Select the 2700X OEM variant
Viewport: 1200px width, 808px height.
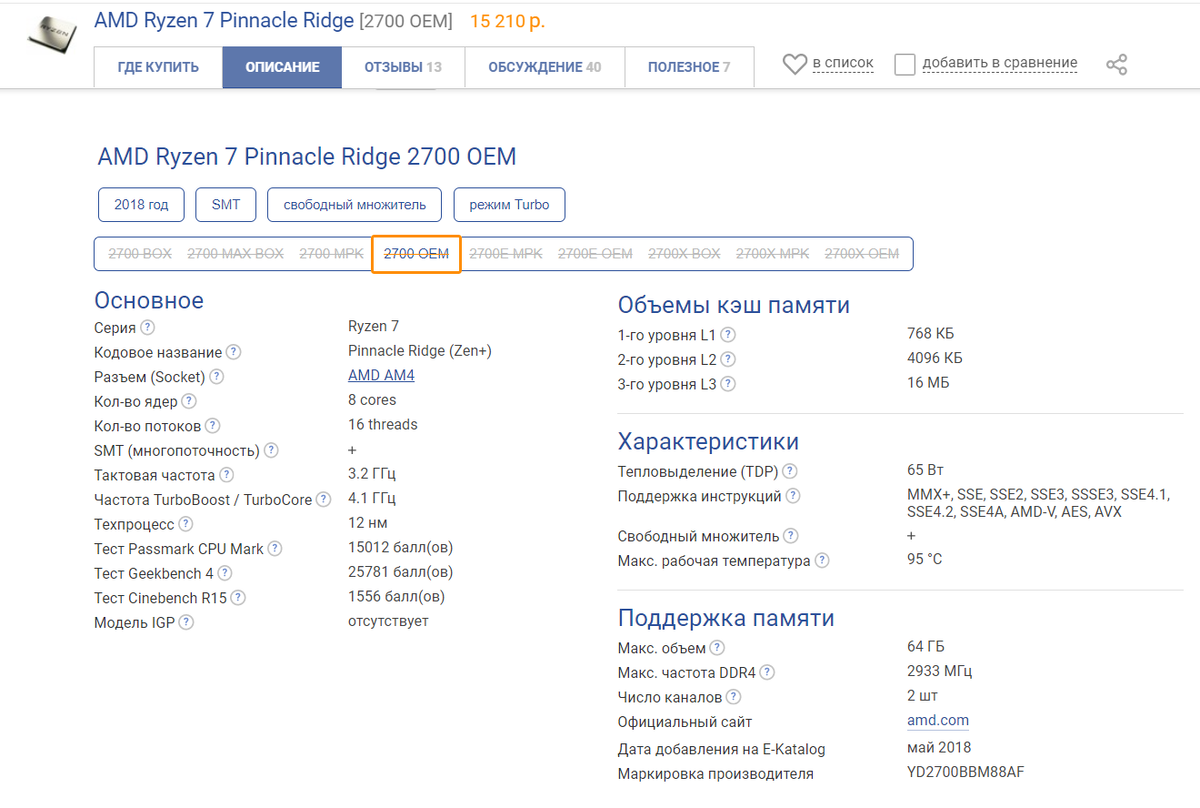point(862,254)
